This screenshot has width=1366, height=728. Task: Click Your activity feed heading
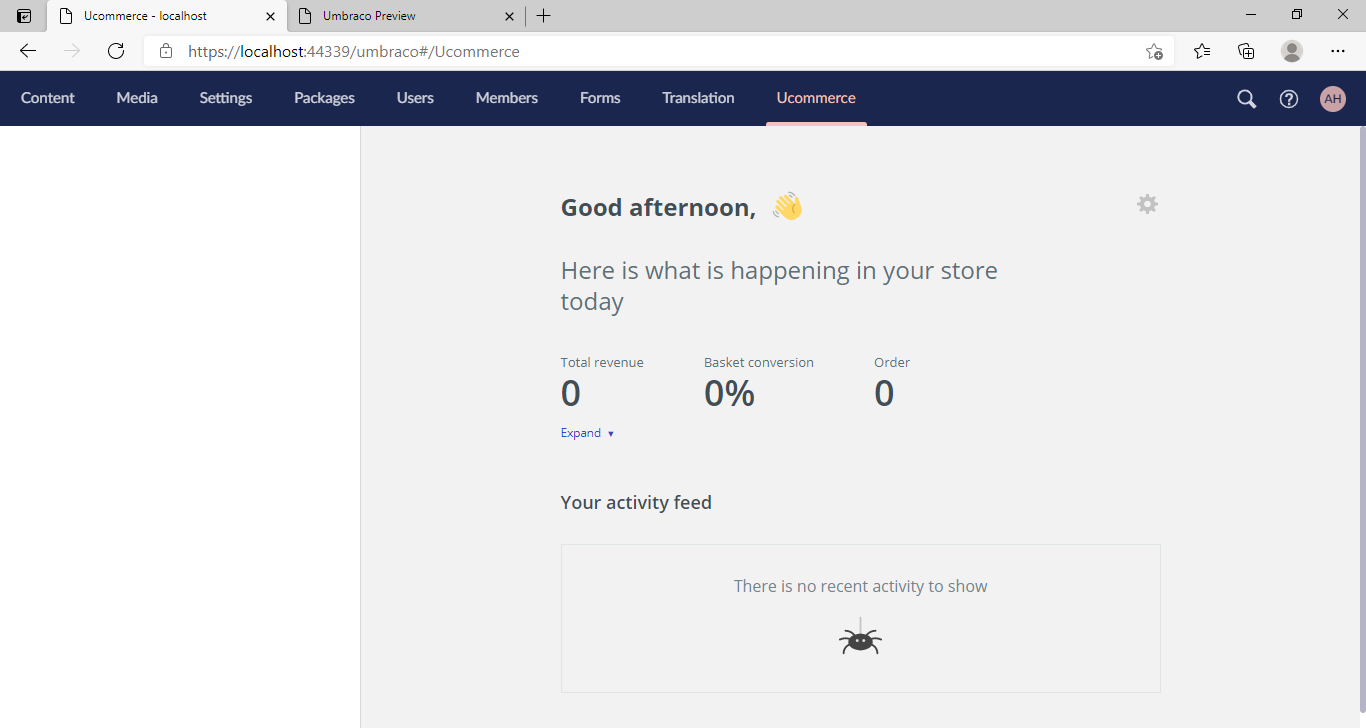click(x=636, y=502)
